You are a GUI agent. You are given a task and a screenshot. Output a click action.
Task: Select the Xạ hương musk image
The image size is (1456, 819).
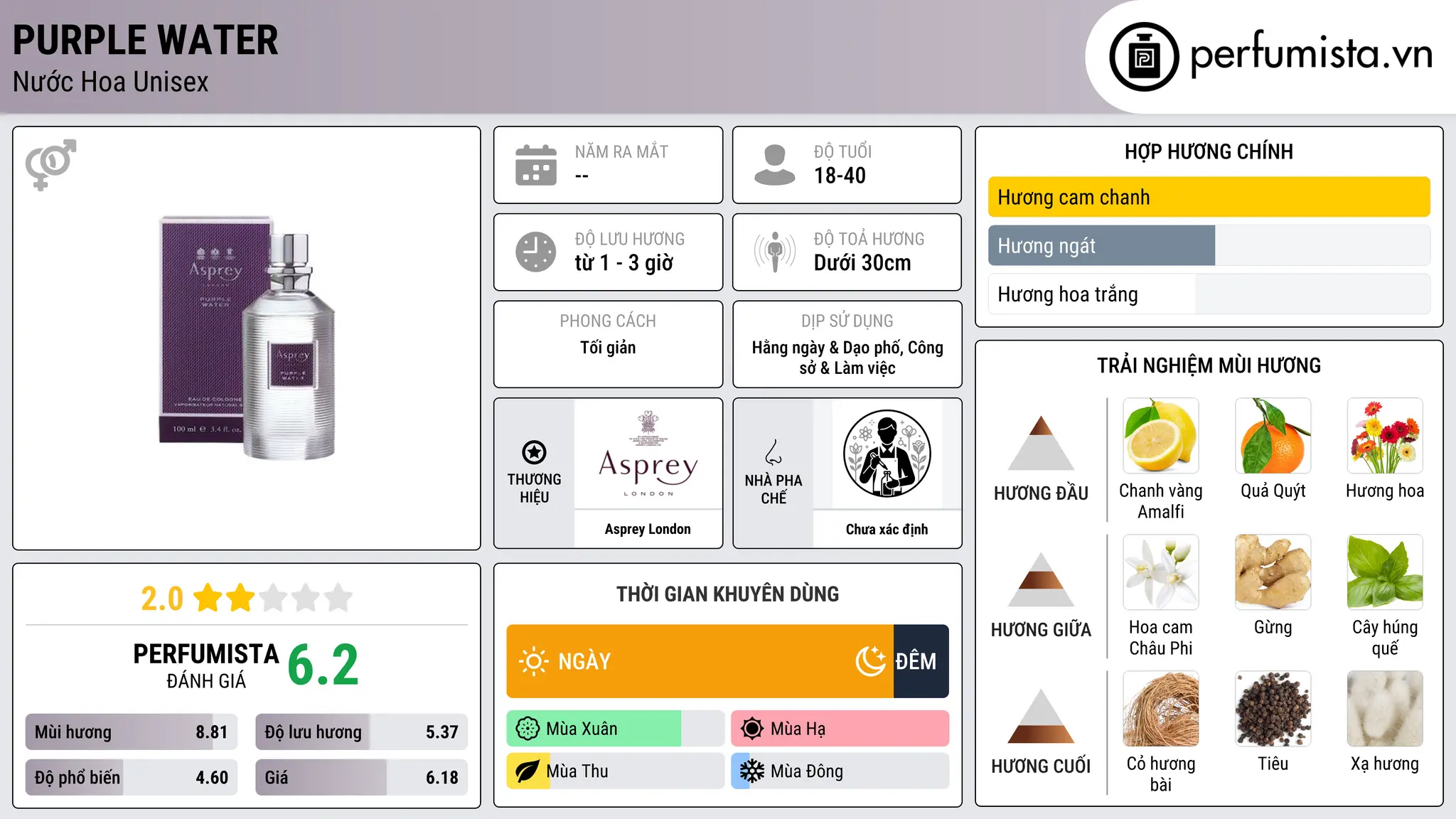1385,709
